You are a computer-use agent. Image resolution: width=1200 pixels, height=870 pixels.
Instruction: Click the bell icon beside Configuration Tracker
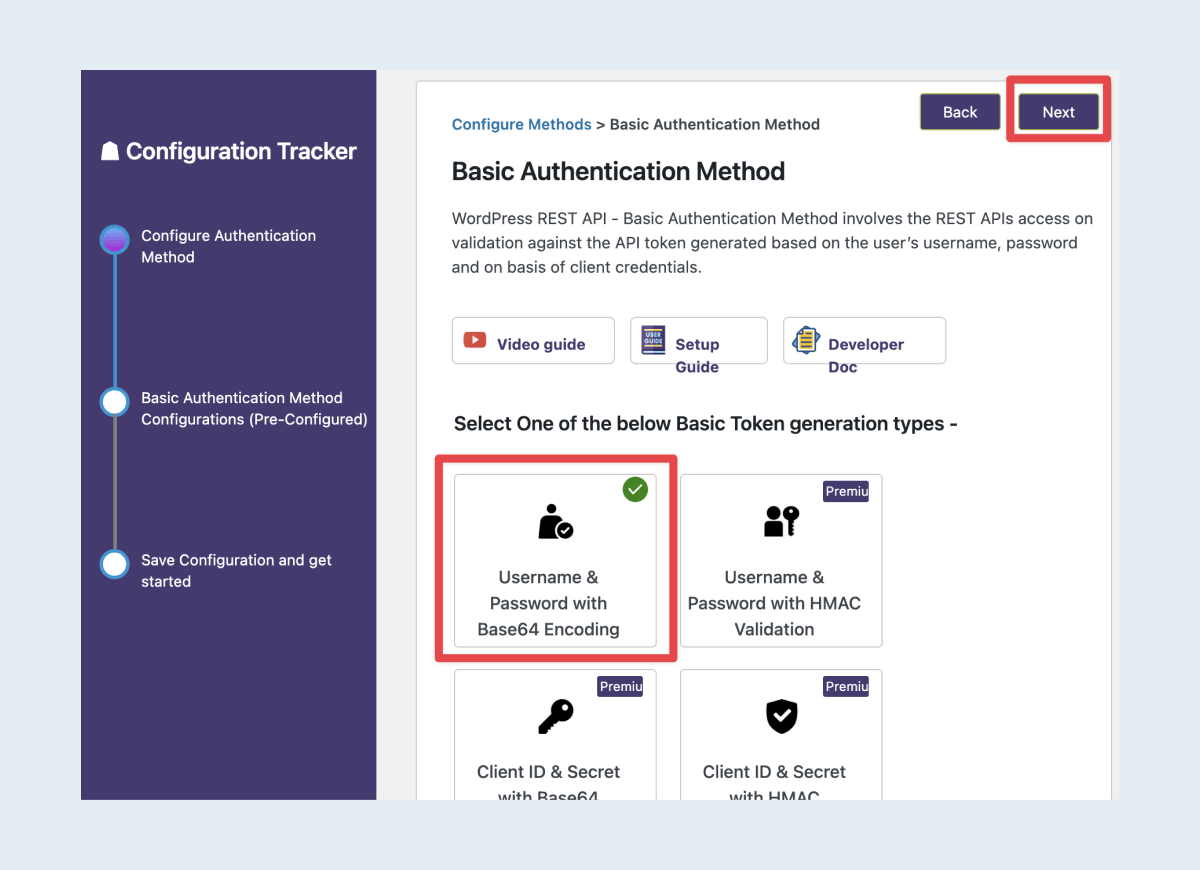[110, 152]
